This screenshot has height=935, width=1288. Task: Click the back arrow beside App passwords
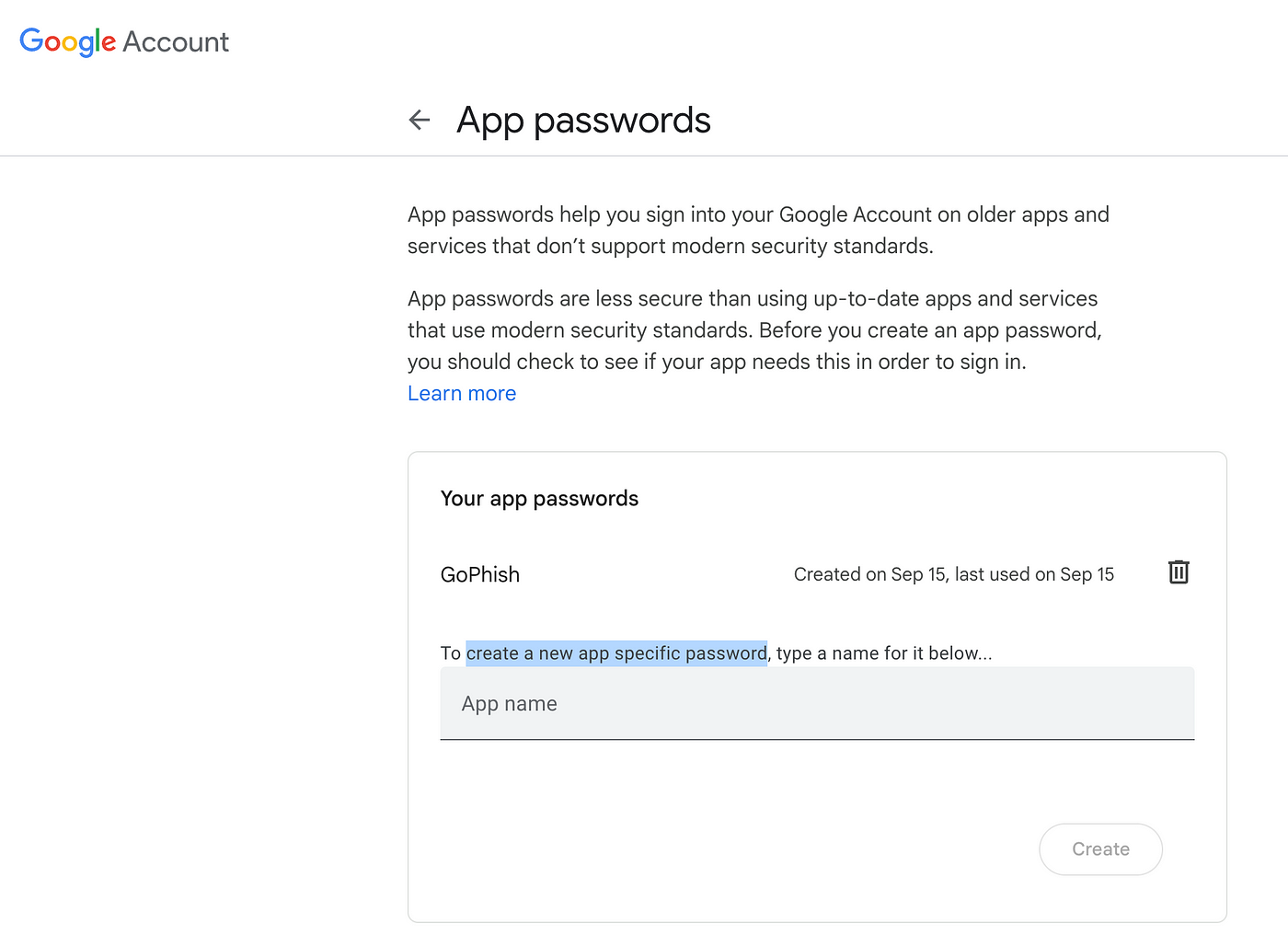pos(420,120)
